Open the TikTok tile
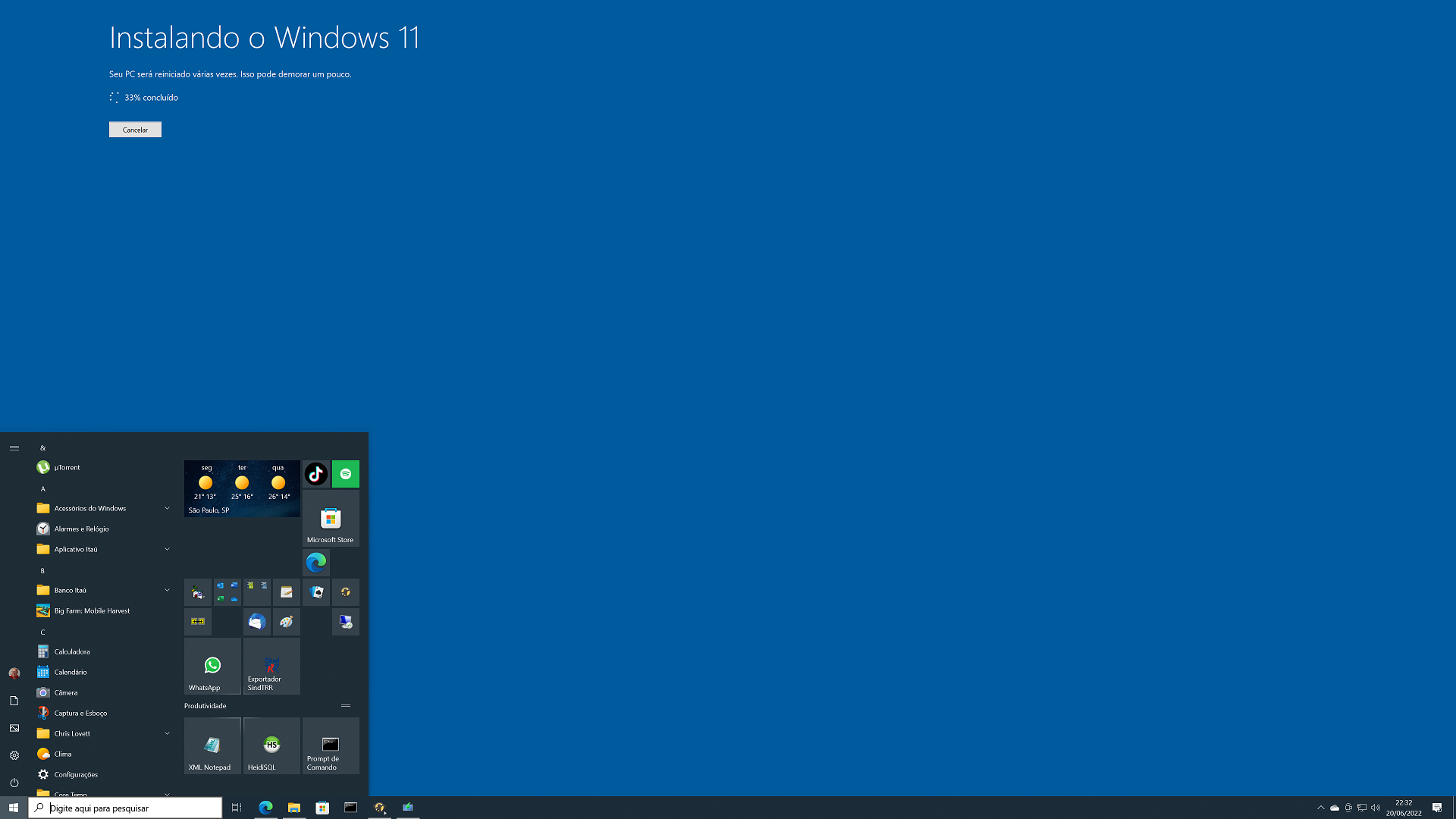Image resolution: width=1456 pixels, height=819 pixels. [x=316, y=474]
